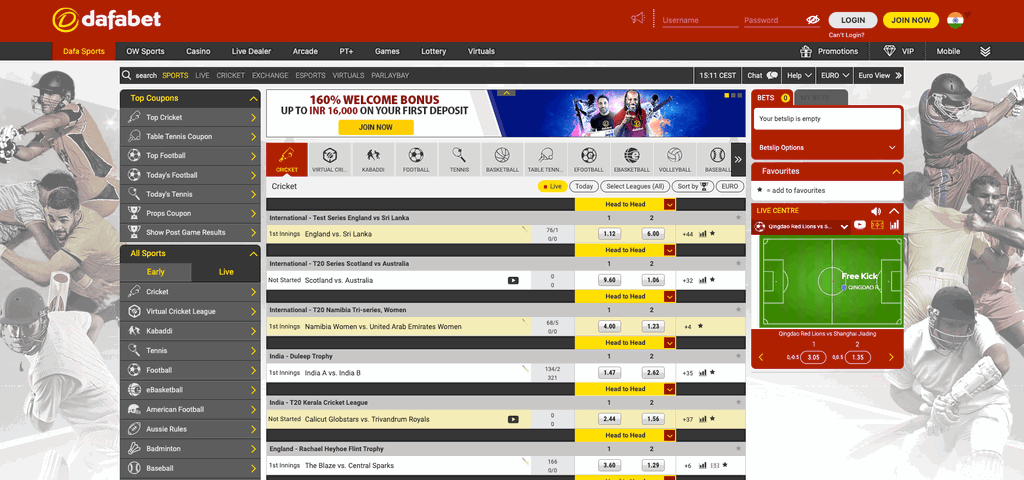Choose the Football sport icon in carousel

click(416, 159)
